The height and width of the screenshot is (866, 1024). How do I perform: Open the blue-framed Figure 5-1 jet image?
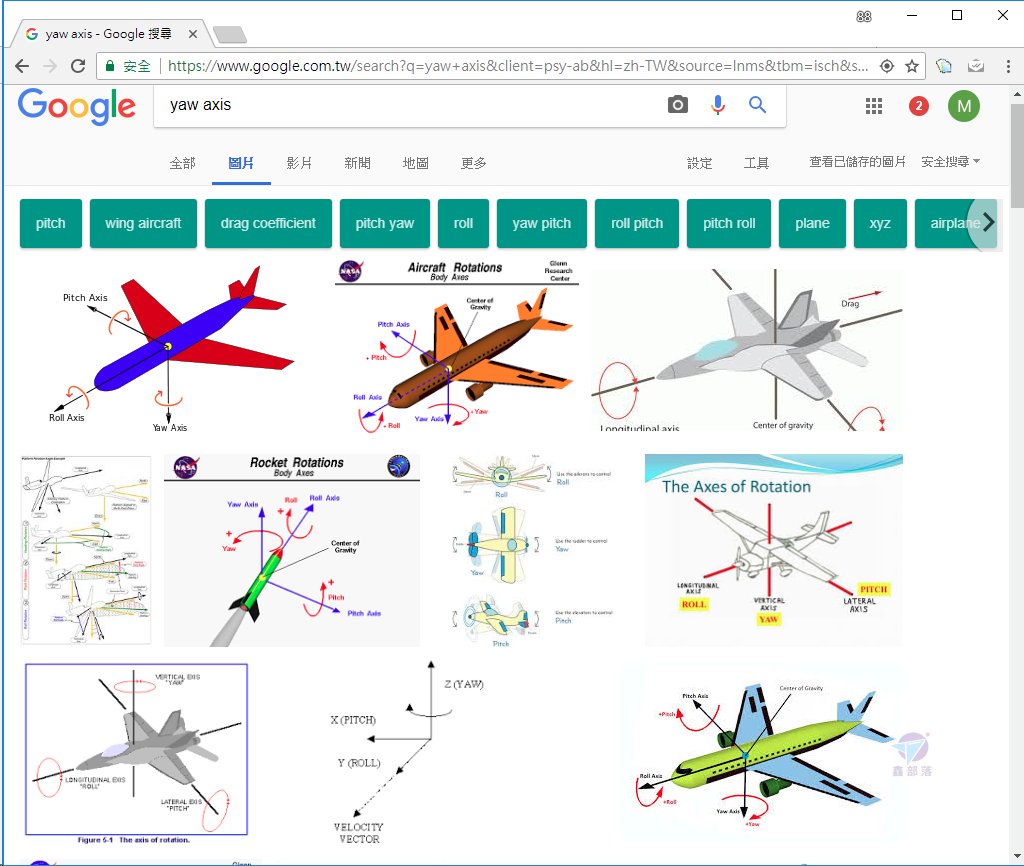click(136, 754)
